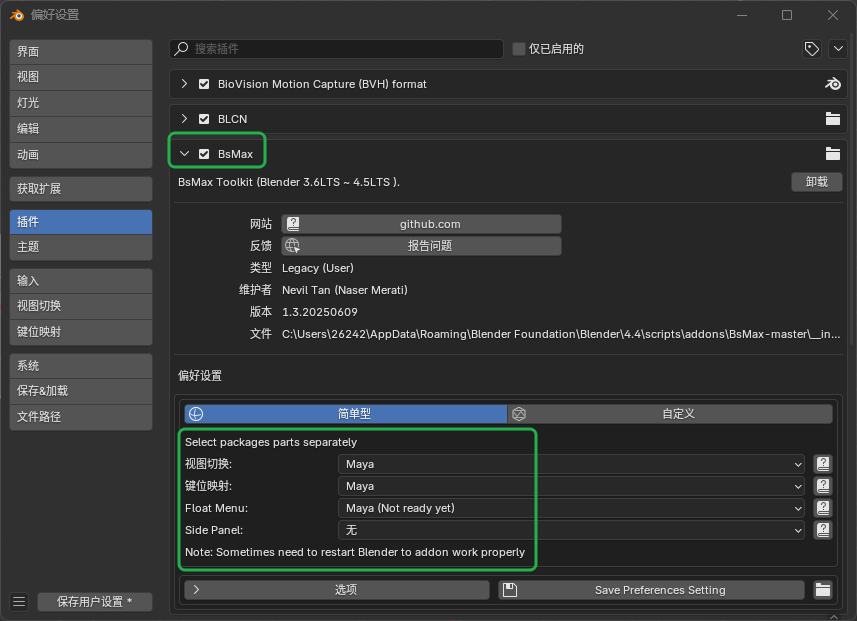Click the documentation icon on the github.com button

tap(294, 224)
